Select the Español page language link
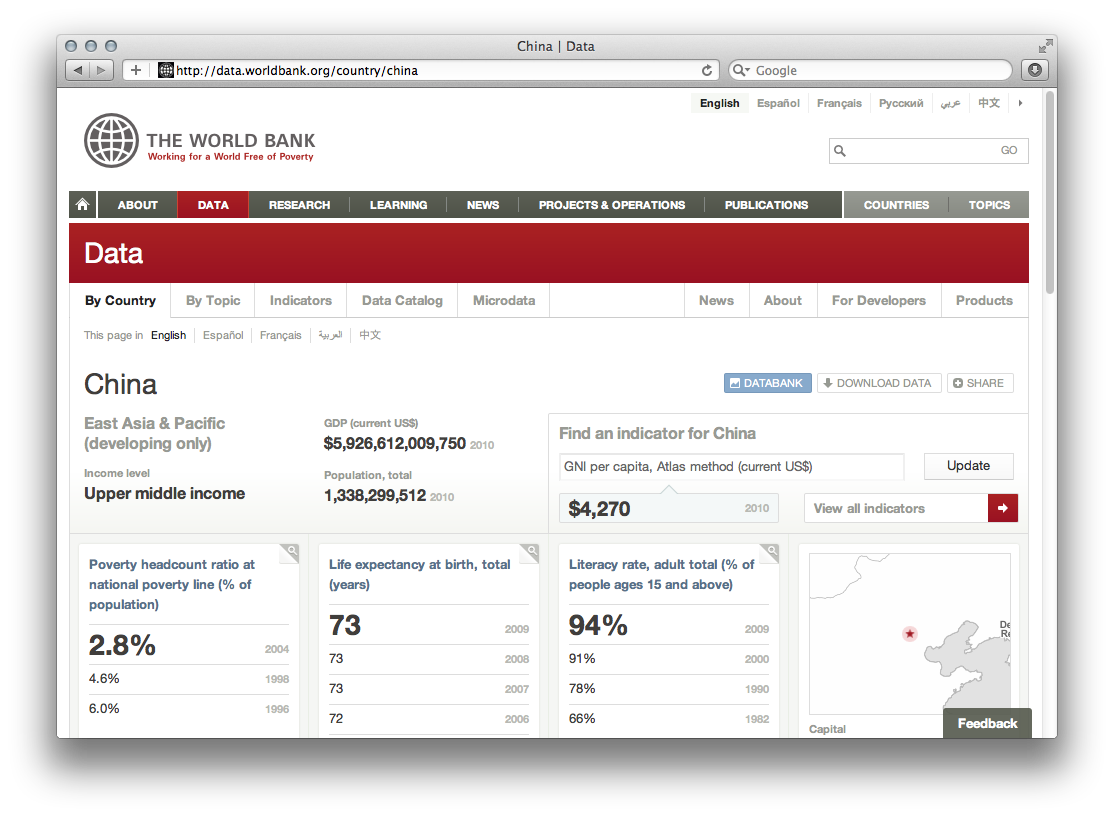 [222, 335]
